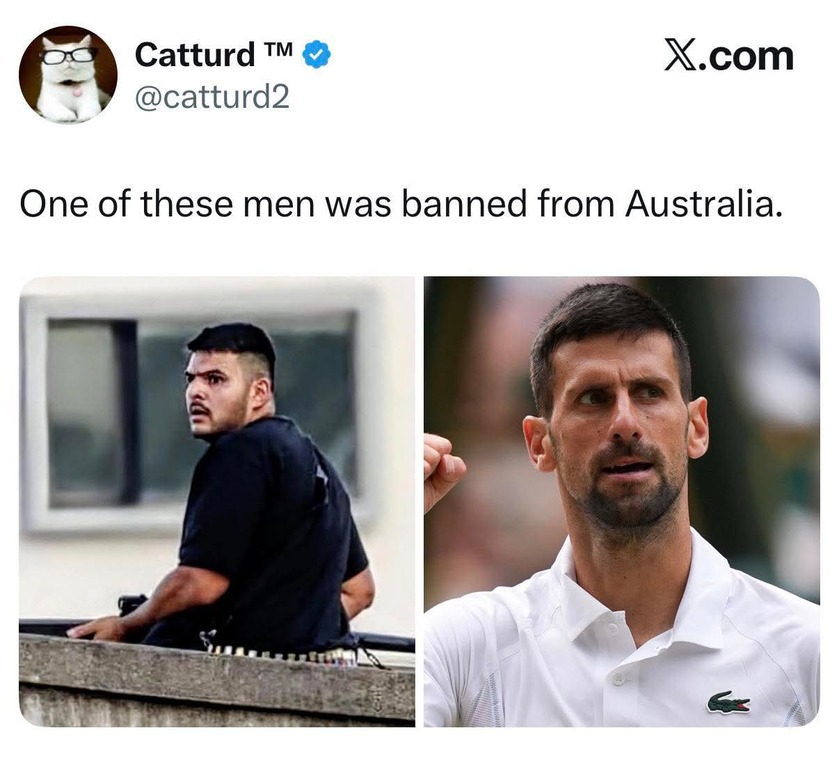Open the right photo of man in white polo
The image size is (839, 783).
click(622, 501)
